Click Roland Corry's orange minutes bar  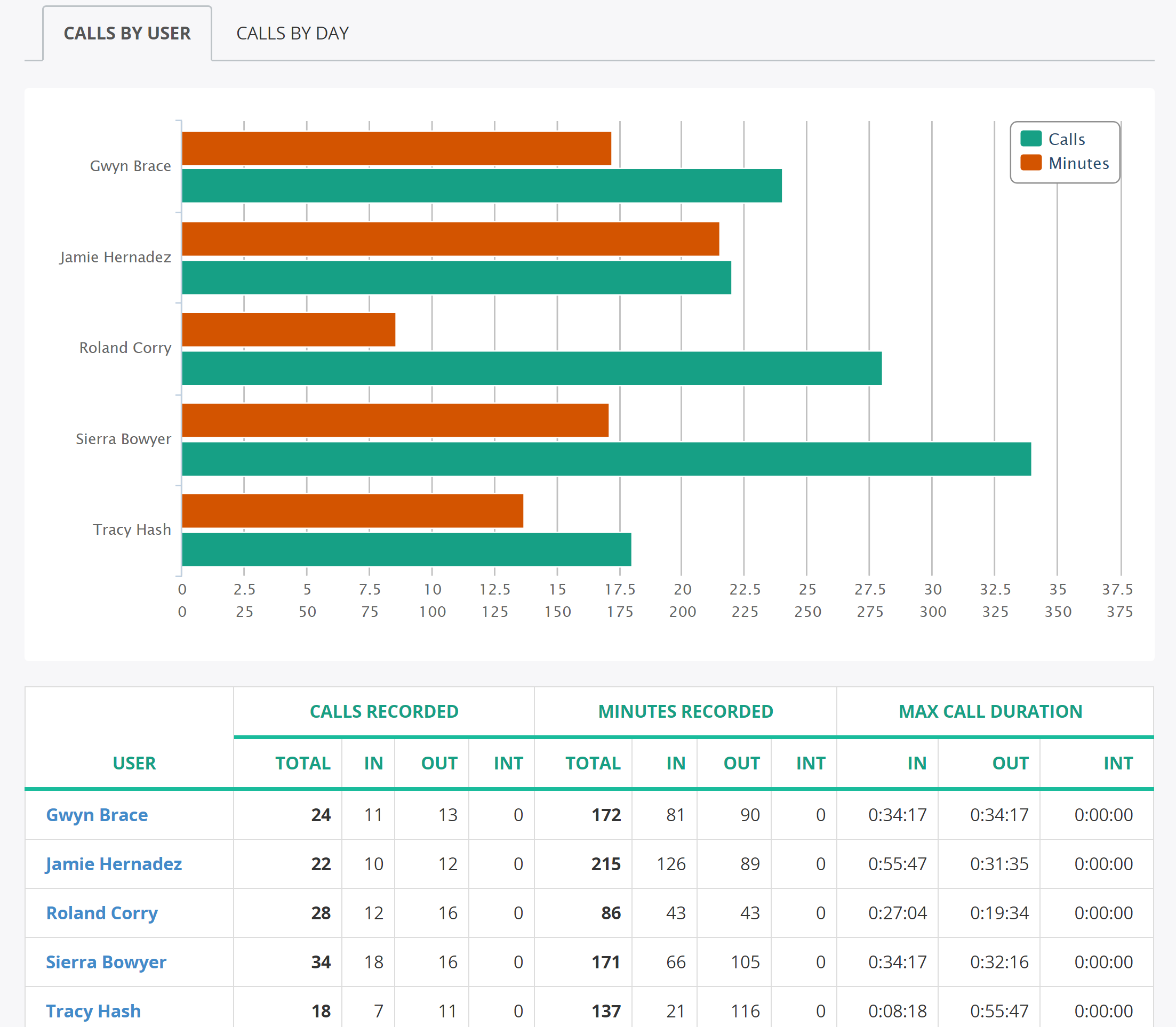point(289,330)
